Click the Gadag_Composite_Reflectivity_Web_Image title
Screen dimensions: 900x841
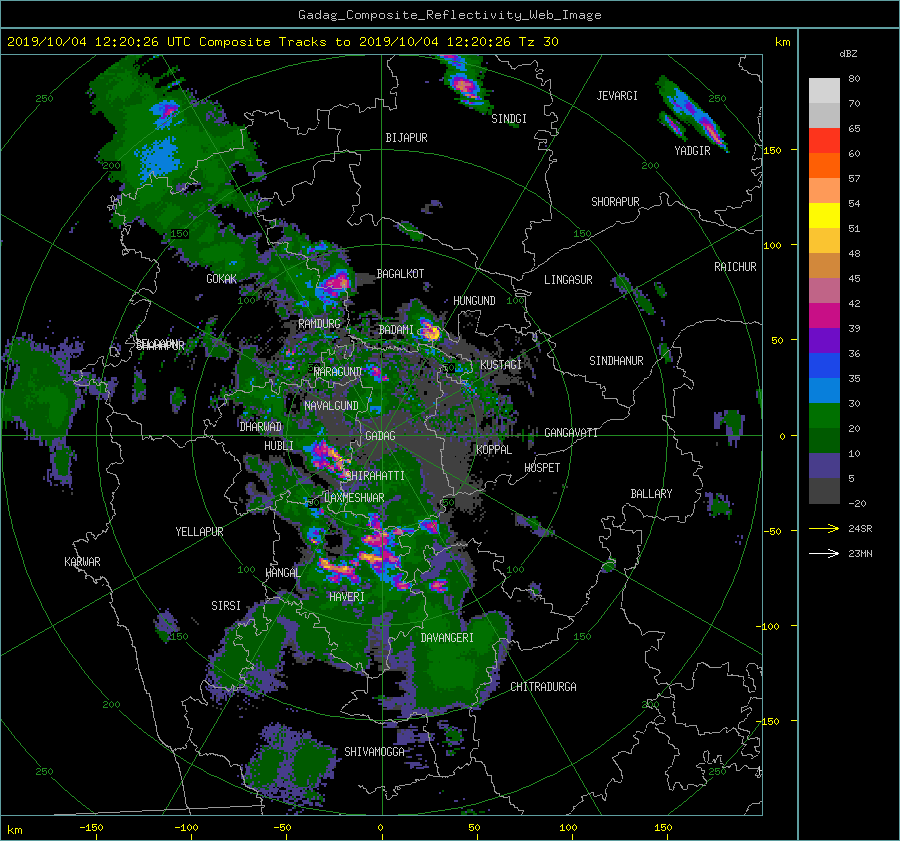click(449, 15)
